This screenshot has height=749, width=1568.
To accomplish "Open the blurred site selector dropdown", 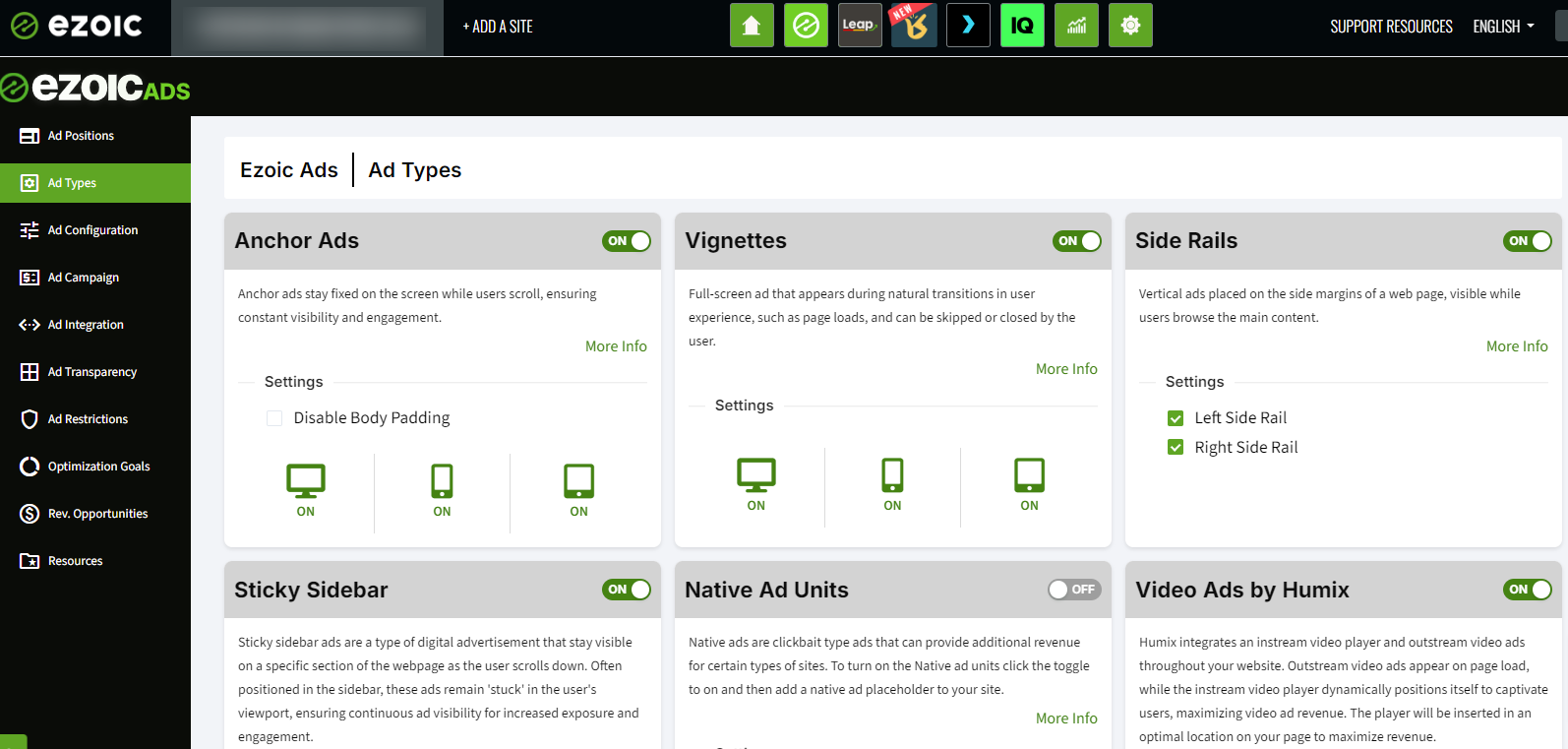I will [x=307, y=29].
